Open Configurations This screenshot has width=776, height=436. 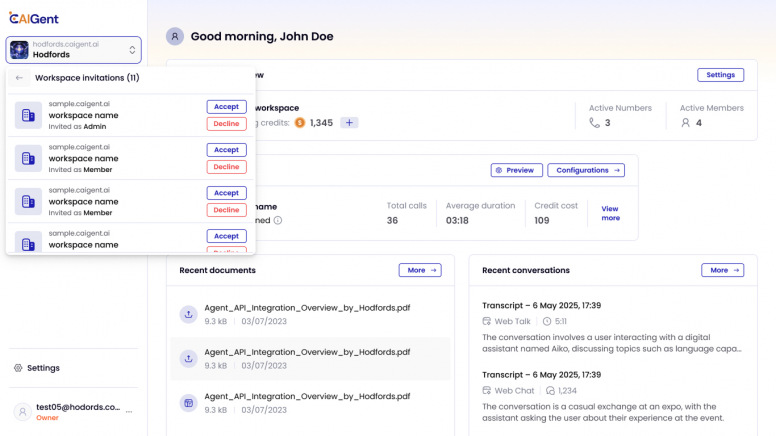tap(585, 171)
